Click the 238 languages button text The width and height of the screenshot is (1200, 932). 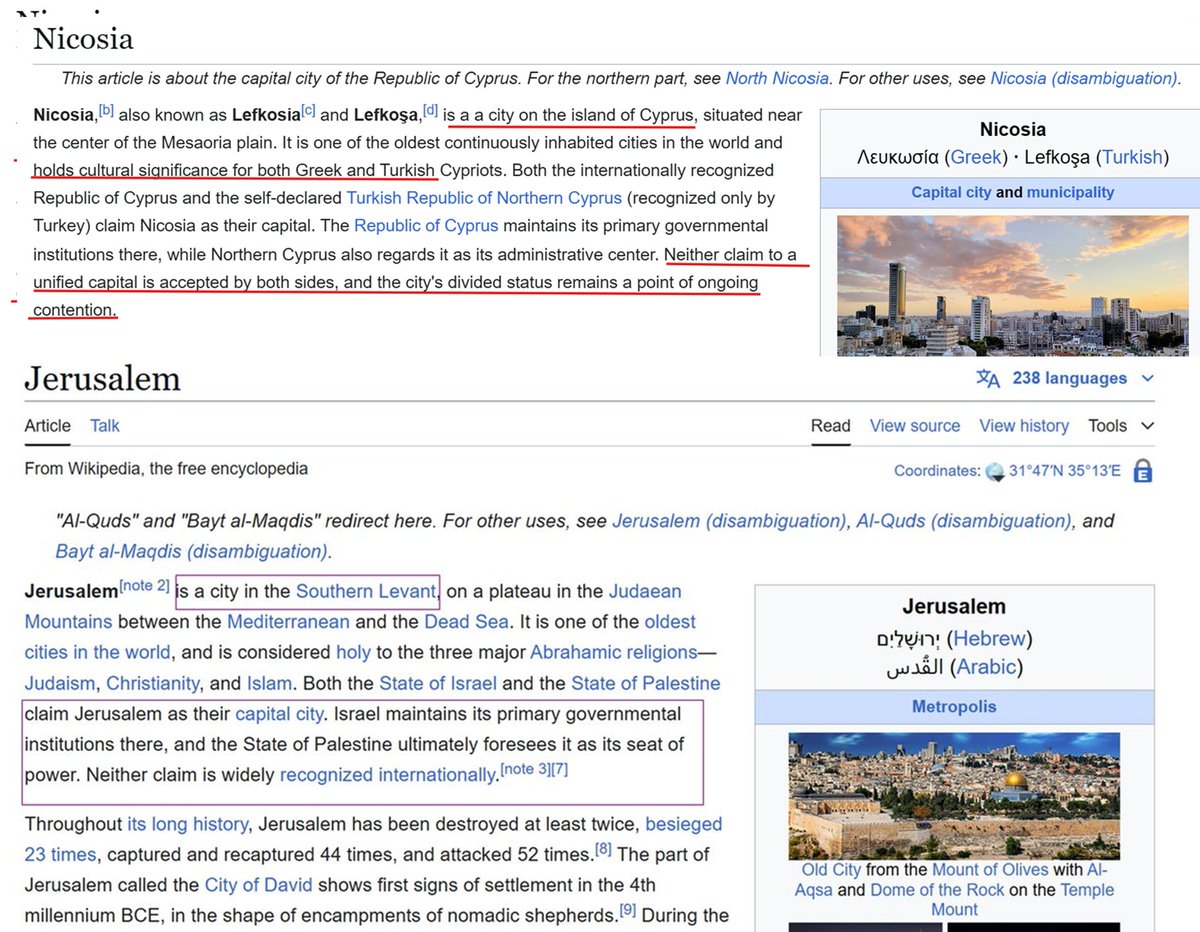pos(1070,379)
